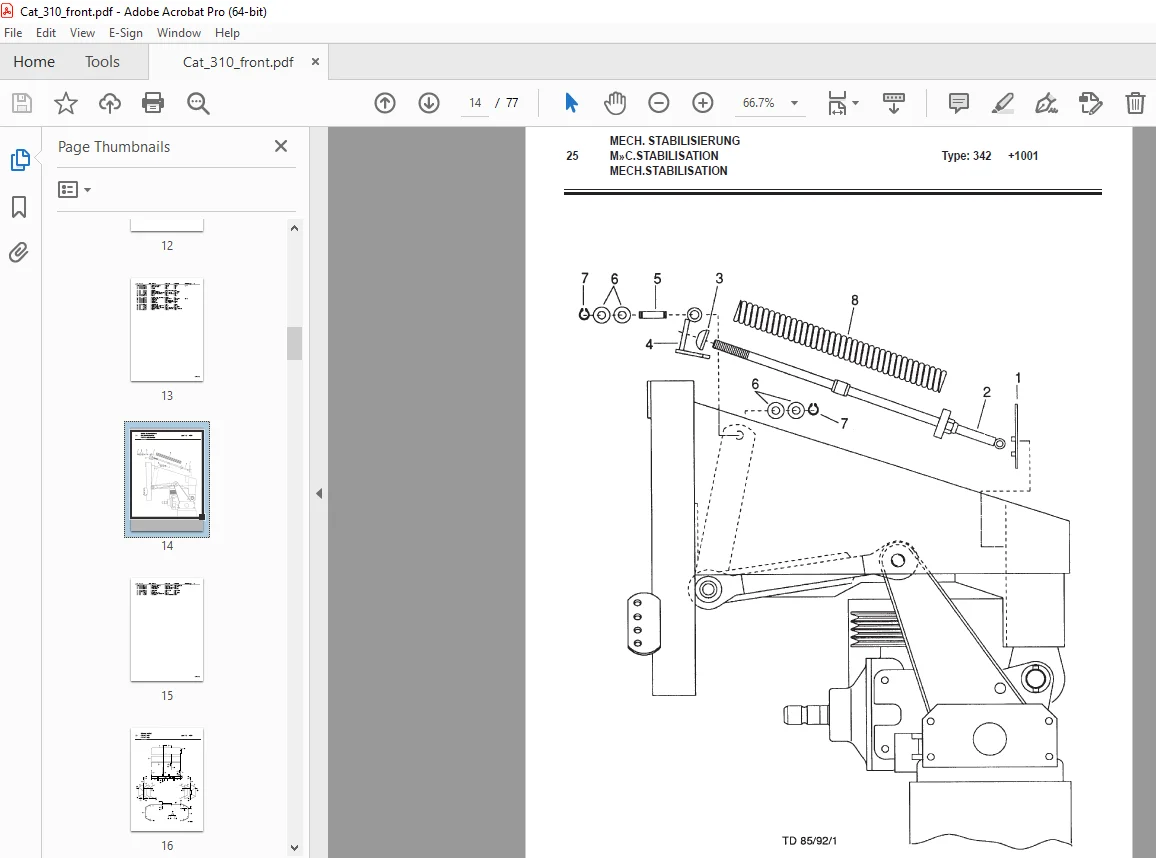This screenshot has width=1156, height=858.
Task: Open the Edit menu
Action: (46, 33)
